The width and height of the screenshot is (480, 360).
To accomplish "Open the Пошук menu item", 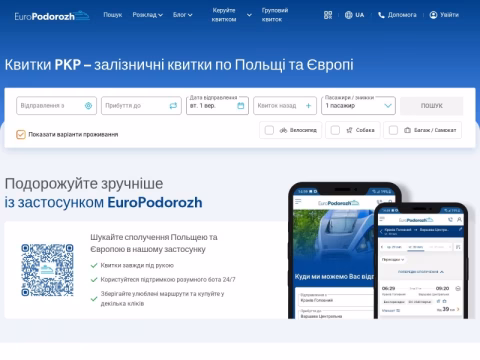I will (113, 15).
